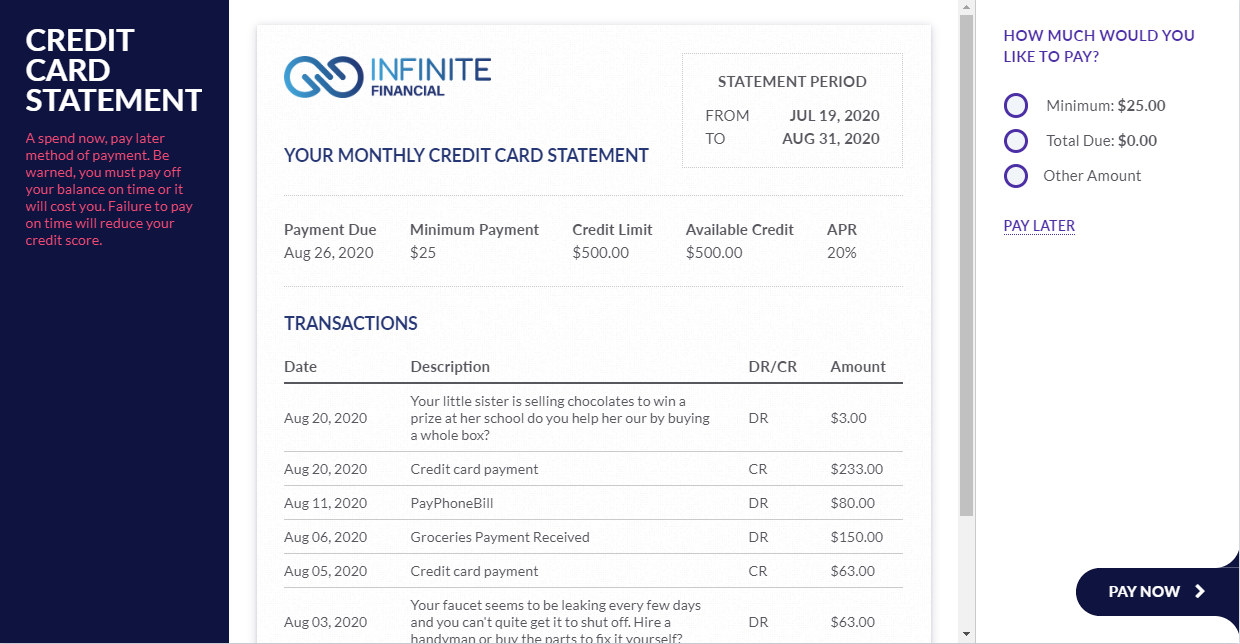This screenshot has width=1240, height=644.
Task: Click the Date column header
Action: (300, 366)
